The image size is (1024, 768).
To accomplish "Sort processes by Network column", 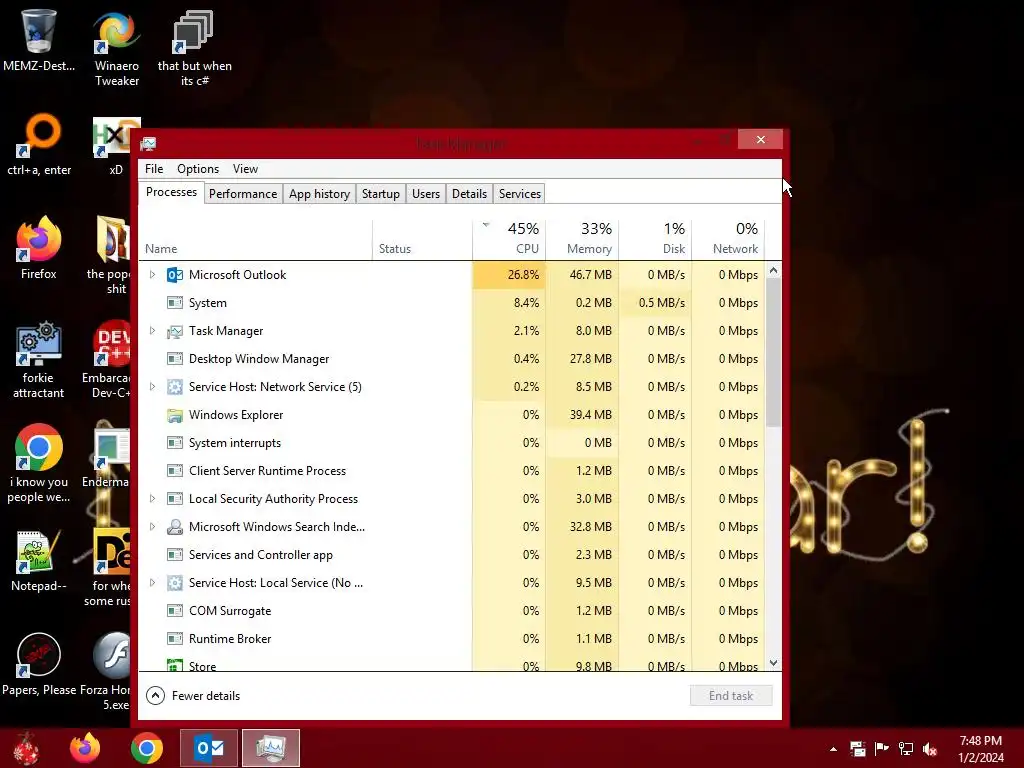I will [x=728, y=239].
